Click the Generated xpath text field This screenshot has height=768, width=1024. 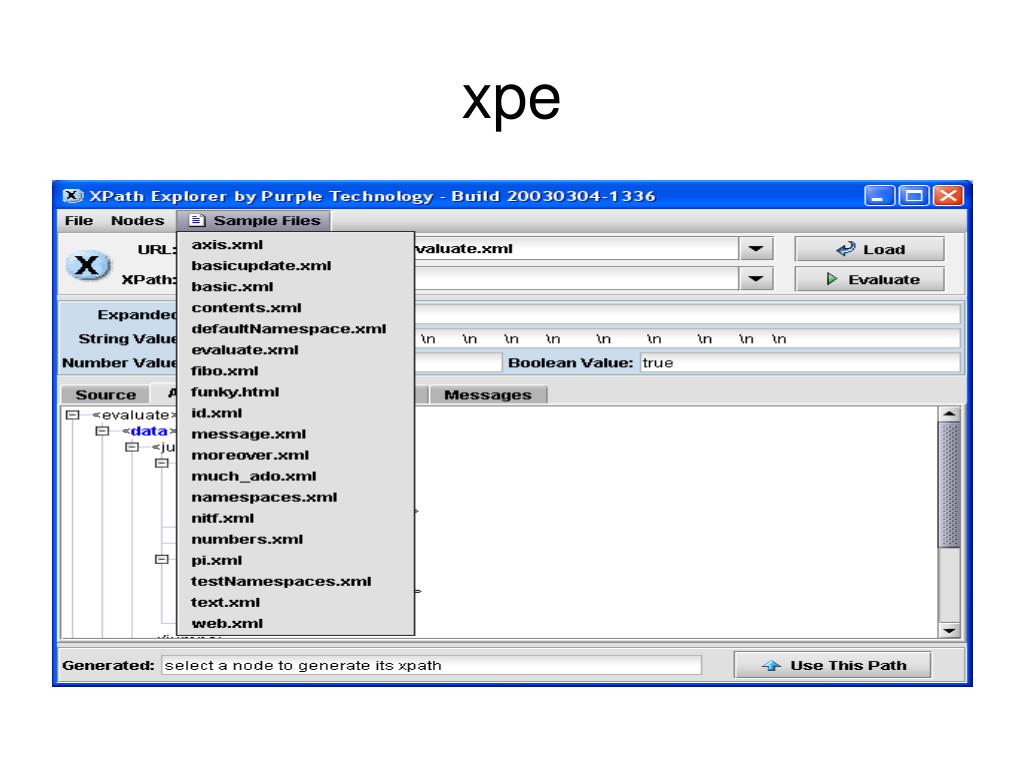pos(432,665)
